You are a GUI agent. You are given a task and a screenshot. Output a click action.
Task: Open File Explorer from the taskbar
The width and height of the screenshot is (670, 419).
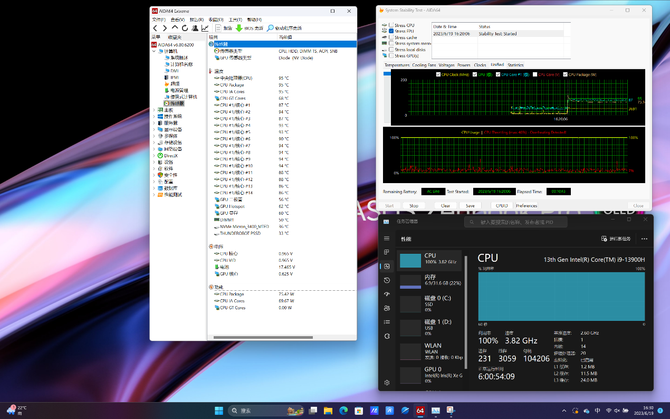328,410
